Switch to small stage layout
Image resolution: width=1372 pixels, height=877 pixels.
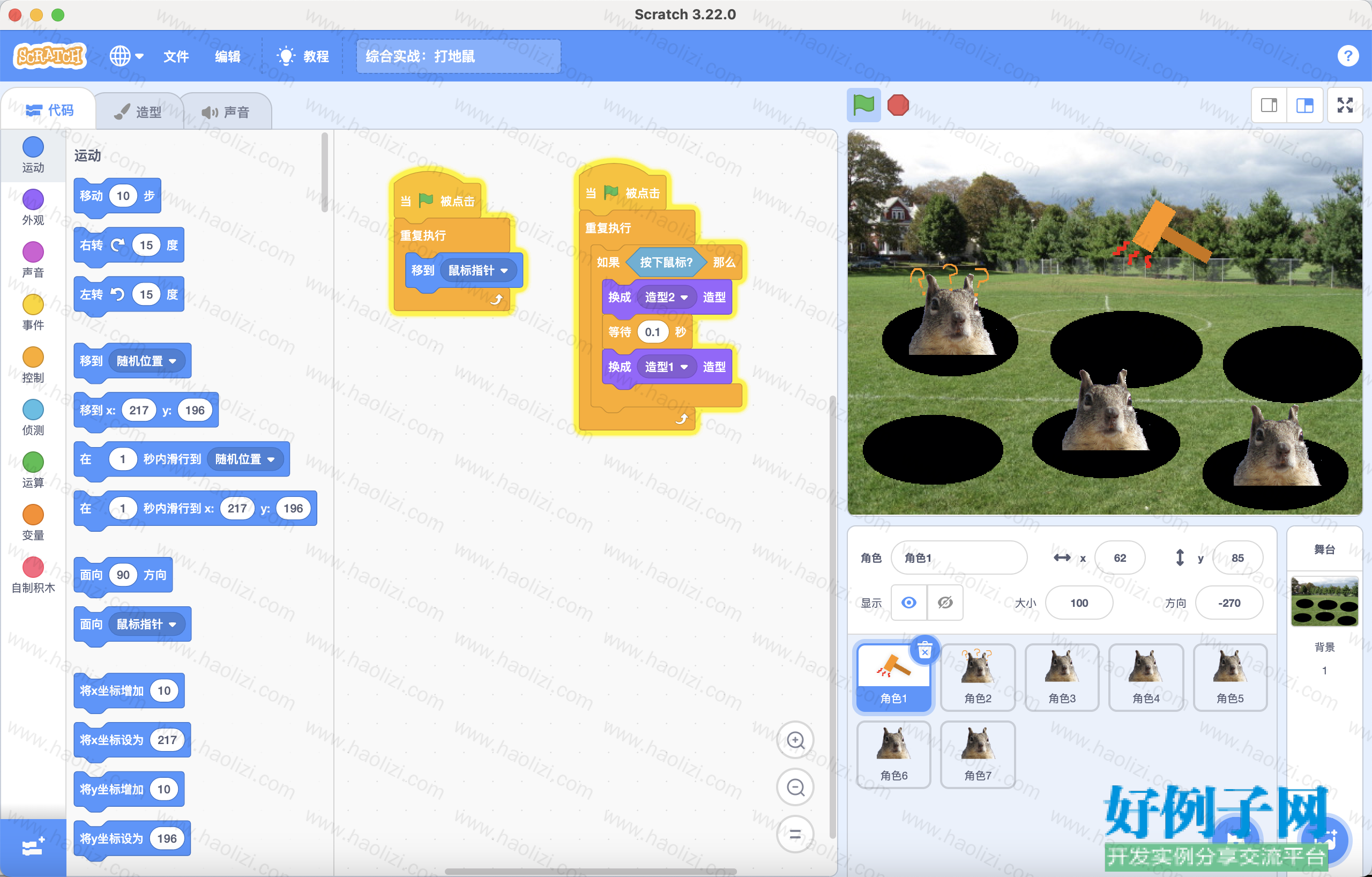pyautogui.click(x=1269, y=106)
